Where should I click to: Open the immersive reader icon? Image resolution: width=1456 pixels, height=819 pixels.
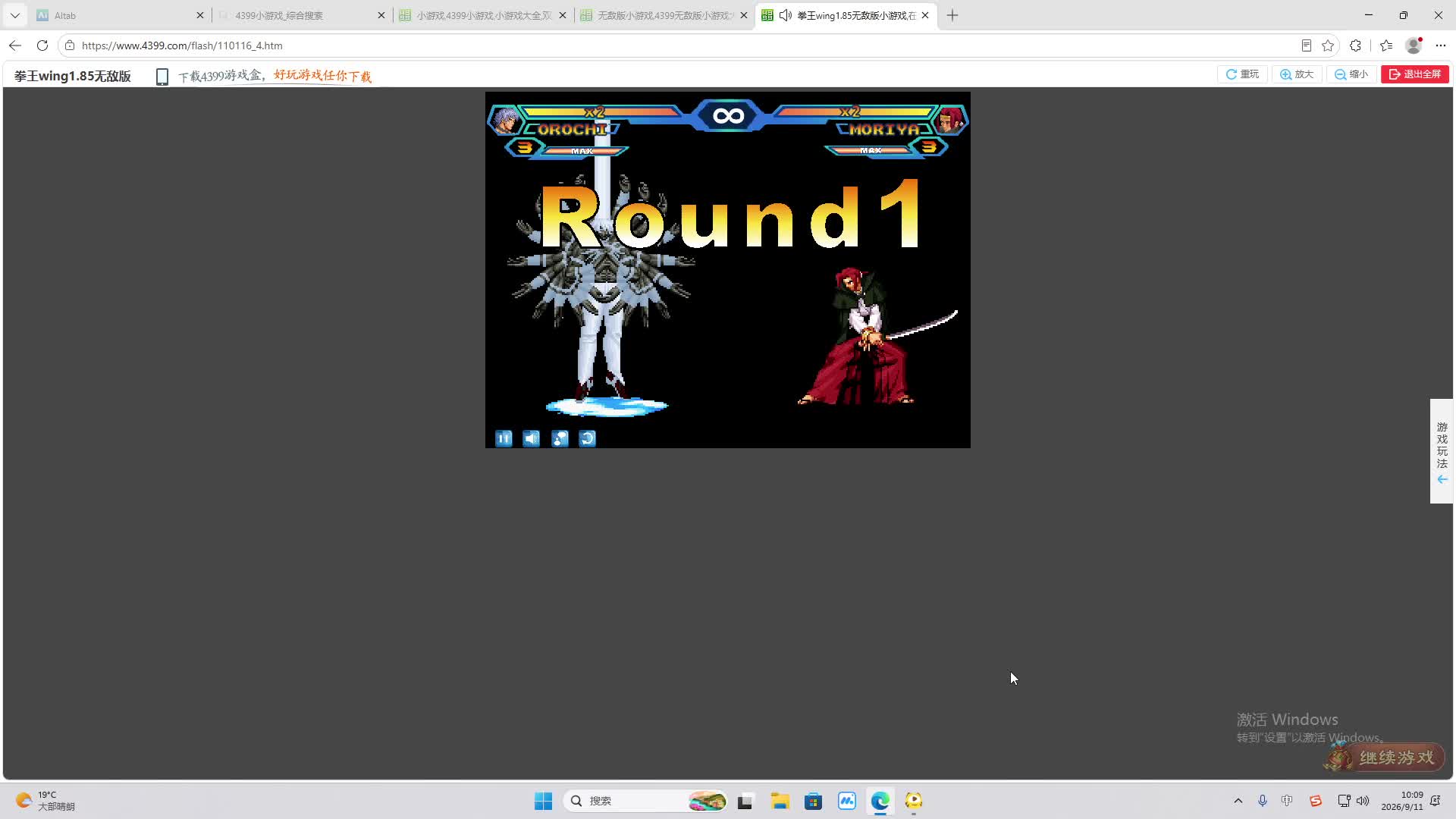(1307, 45)
